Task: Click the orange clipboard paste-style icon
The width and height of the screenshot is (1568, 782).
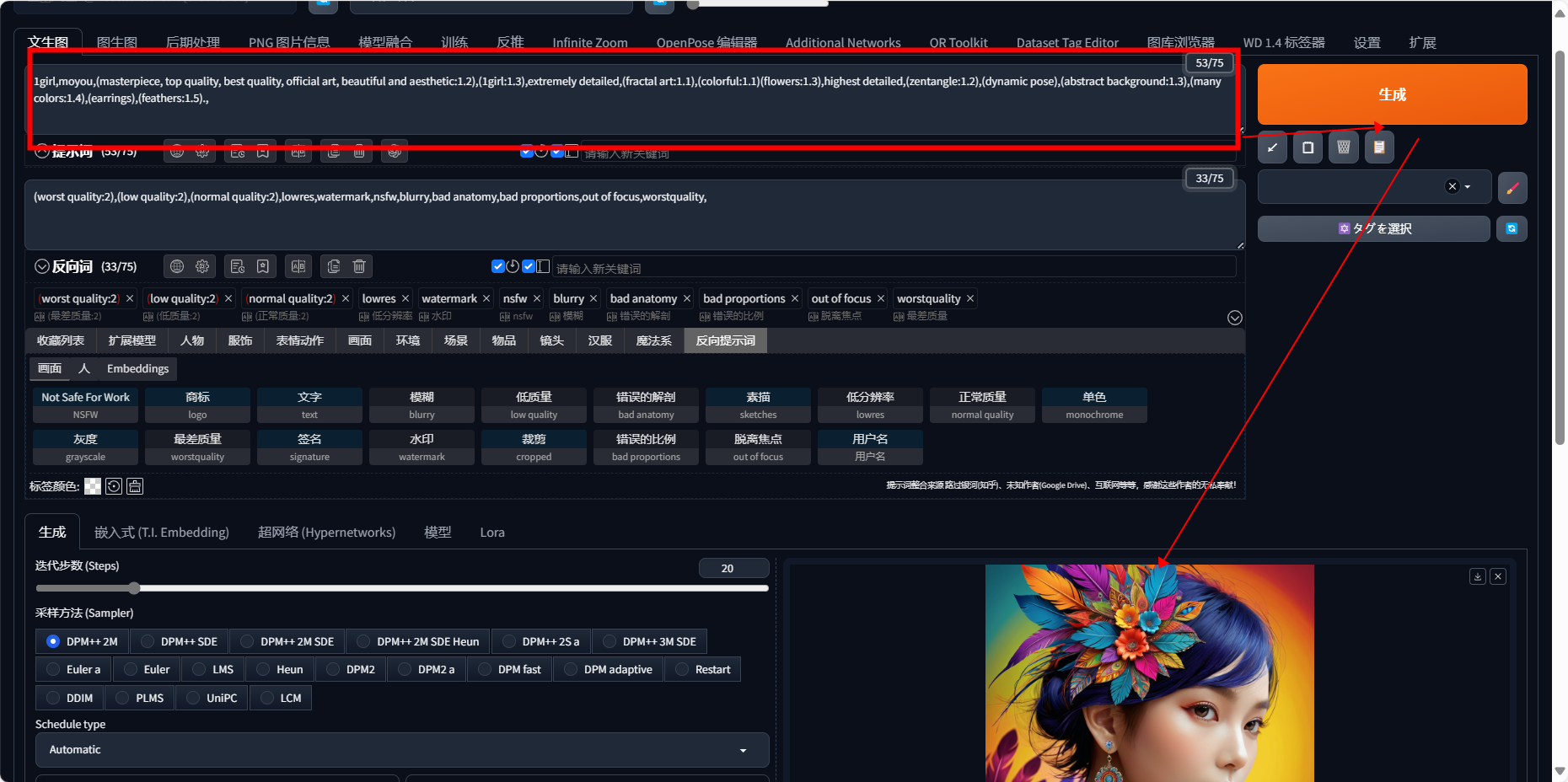Action: (x=1379, y=147)
